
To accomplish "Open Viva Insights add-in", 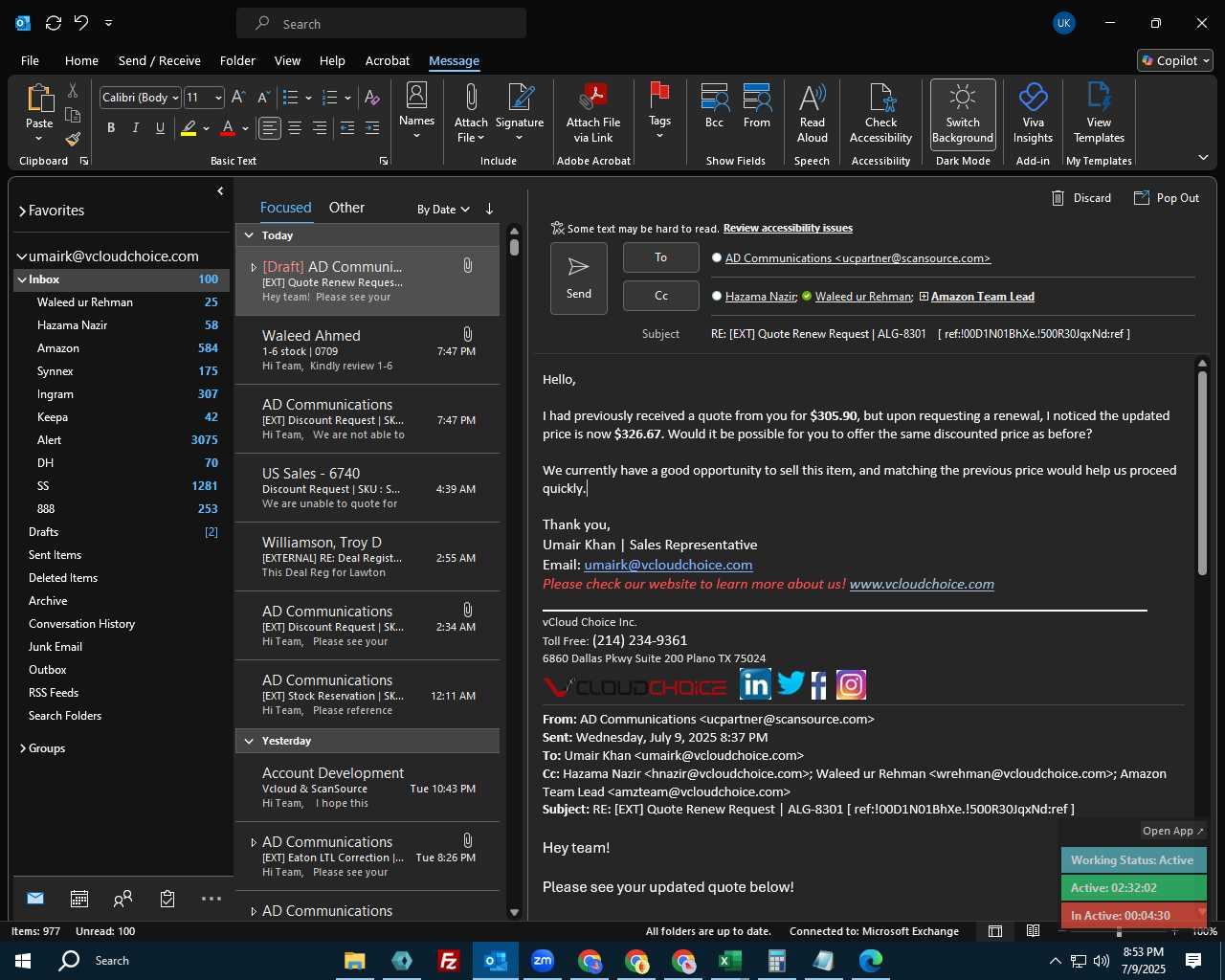I will pos(1033,113).
